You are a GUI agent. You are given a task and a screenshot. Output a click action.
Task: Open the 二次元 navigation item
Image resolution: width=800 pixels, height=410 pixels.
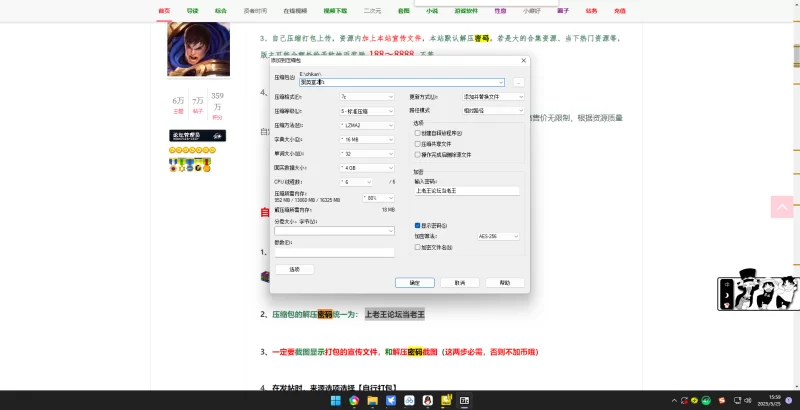[372, 11]
